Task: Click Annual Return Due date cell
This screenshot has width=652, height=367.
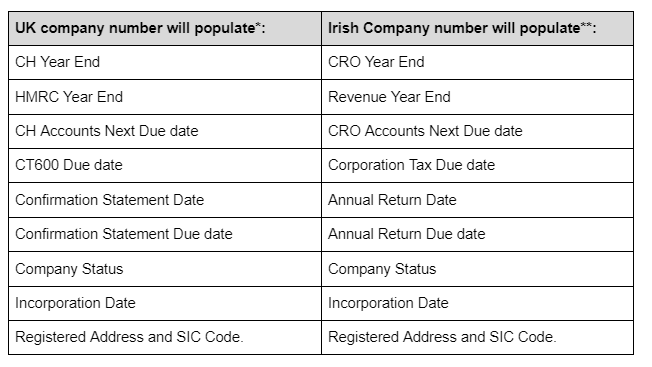Action: [477, 234]
